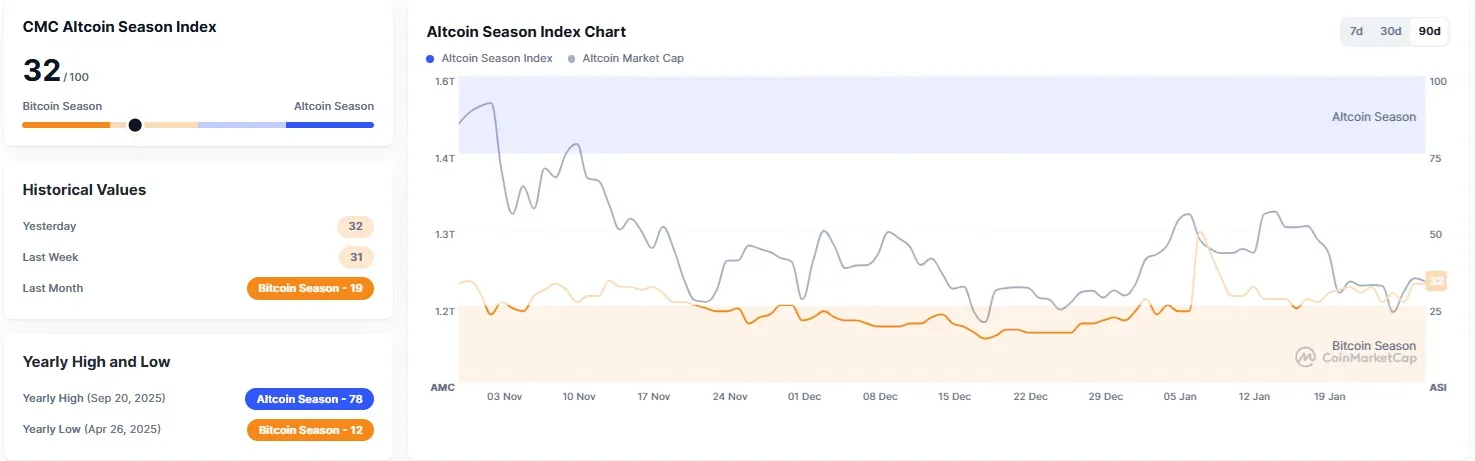This screenshot has width=1475, height=461.
Task: Click the Altcoin Season - 78 badge
Action: [x=309, y=399]
